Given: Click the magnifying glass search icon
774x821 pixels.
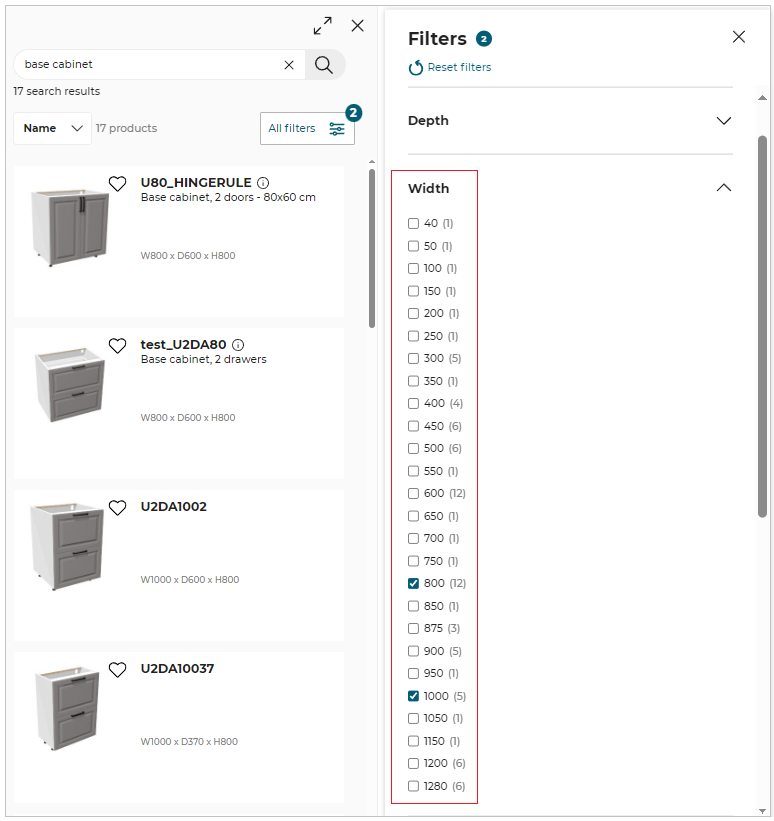Looking at the screenshot, I should [x=324, y=65].
